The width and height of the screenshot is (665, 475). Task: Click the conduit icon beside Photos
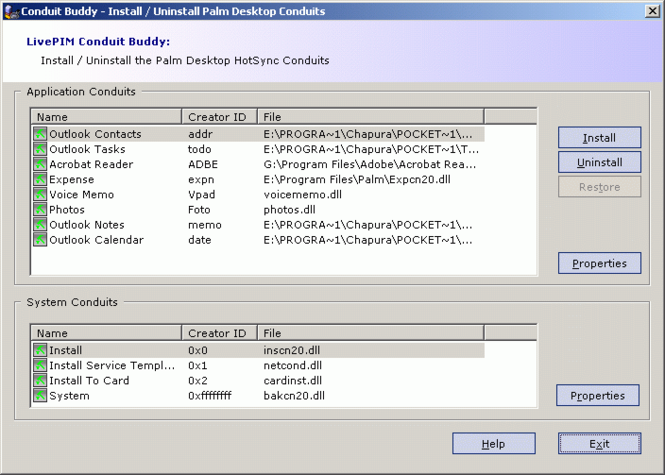[x=40, y=210]
